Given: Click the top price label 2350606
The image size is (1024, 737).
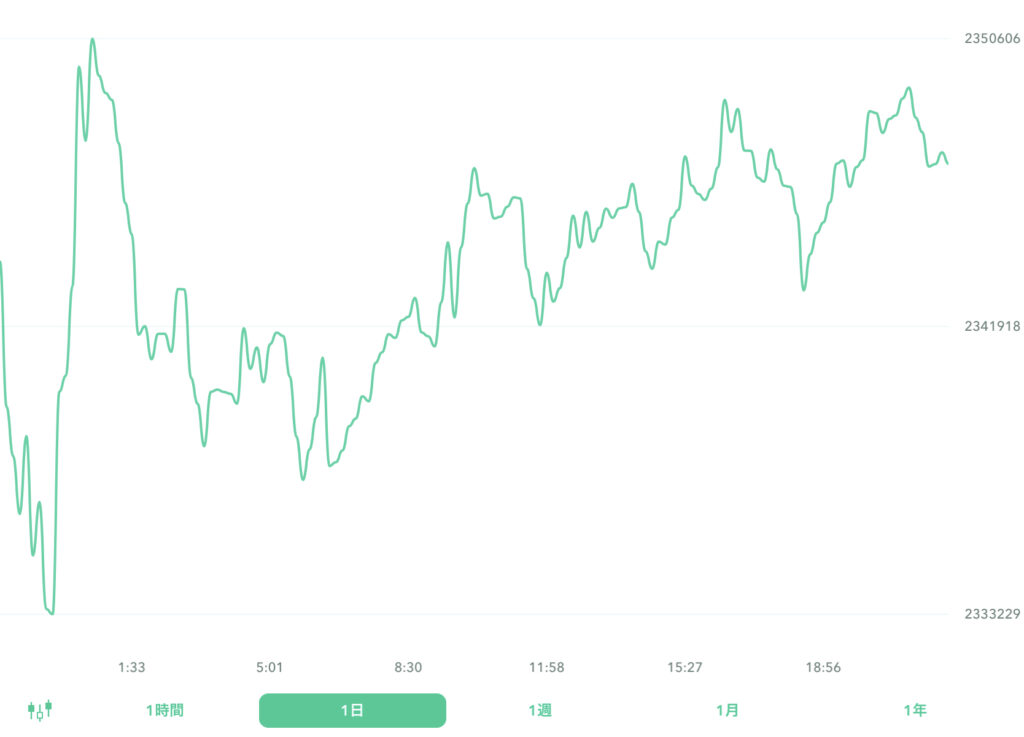Looking at the screenshot, I should [x=992, y=39].
